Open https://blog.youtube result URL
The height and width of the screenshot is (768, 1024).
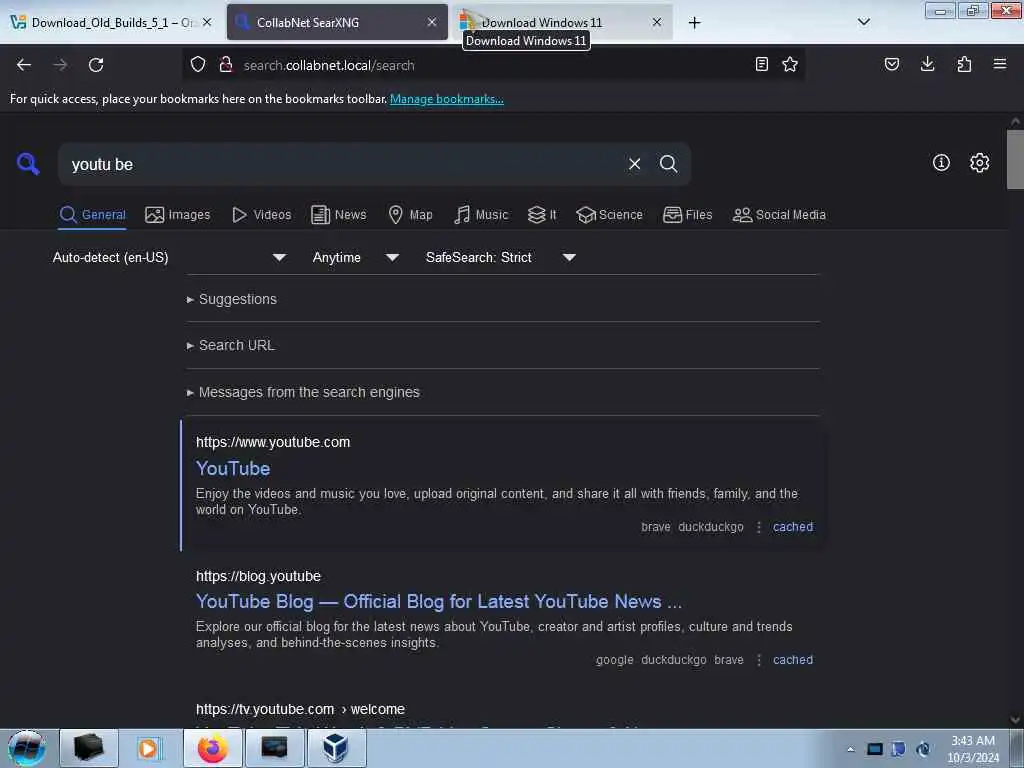click(x=259, y=576)
